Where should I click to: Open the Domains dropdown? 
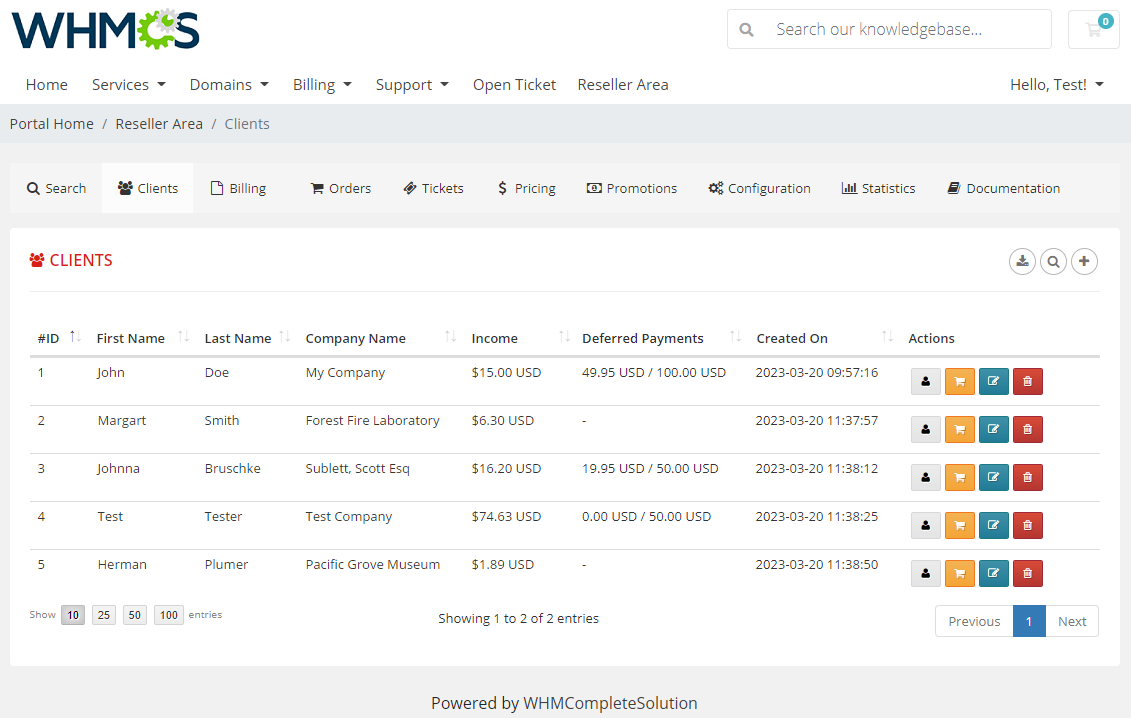click(x=228, y=84)
